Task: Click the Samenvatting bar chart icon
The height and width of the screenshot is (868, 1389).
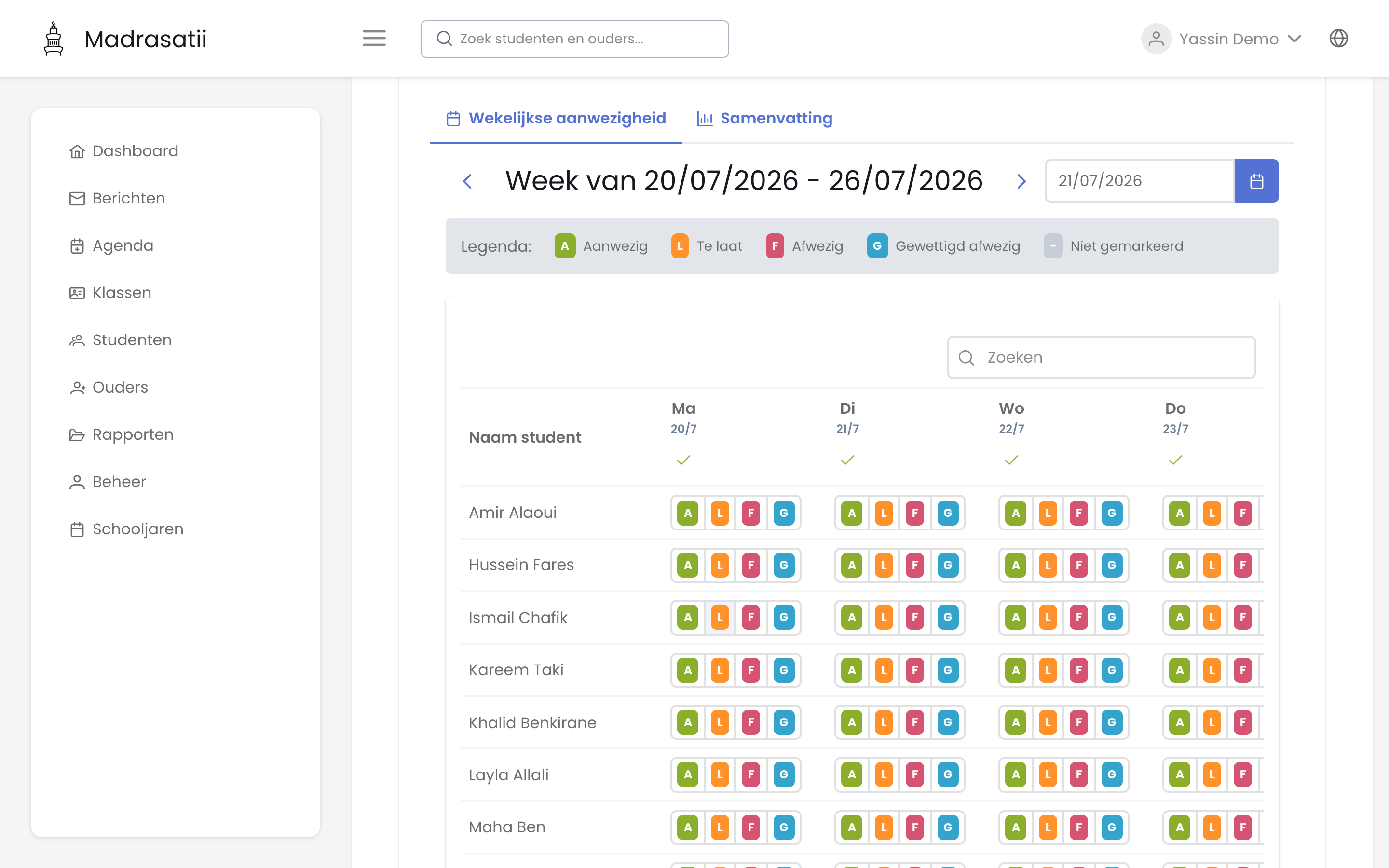Action: point(705,118)
